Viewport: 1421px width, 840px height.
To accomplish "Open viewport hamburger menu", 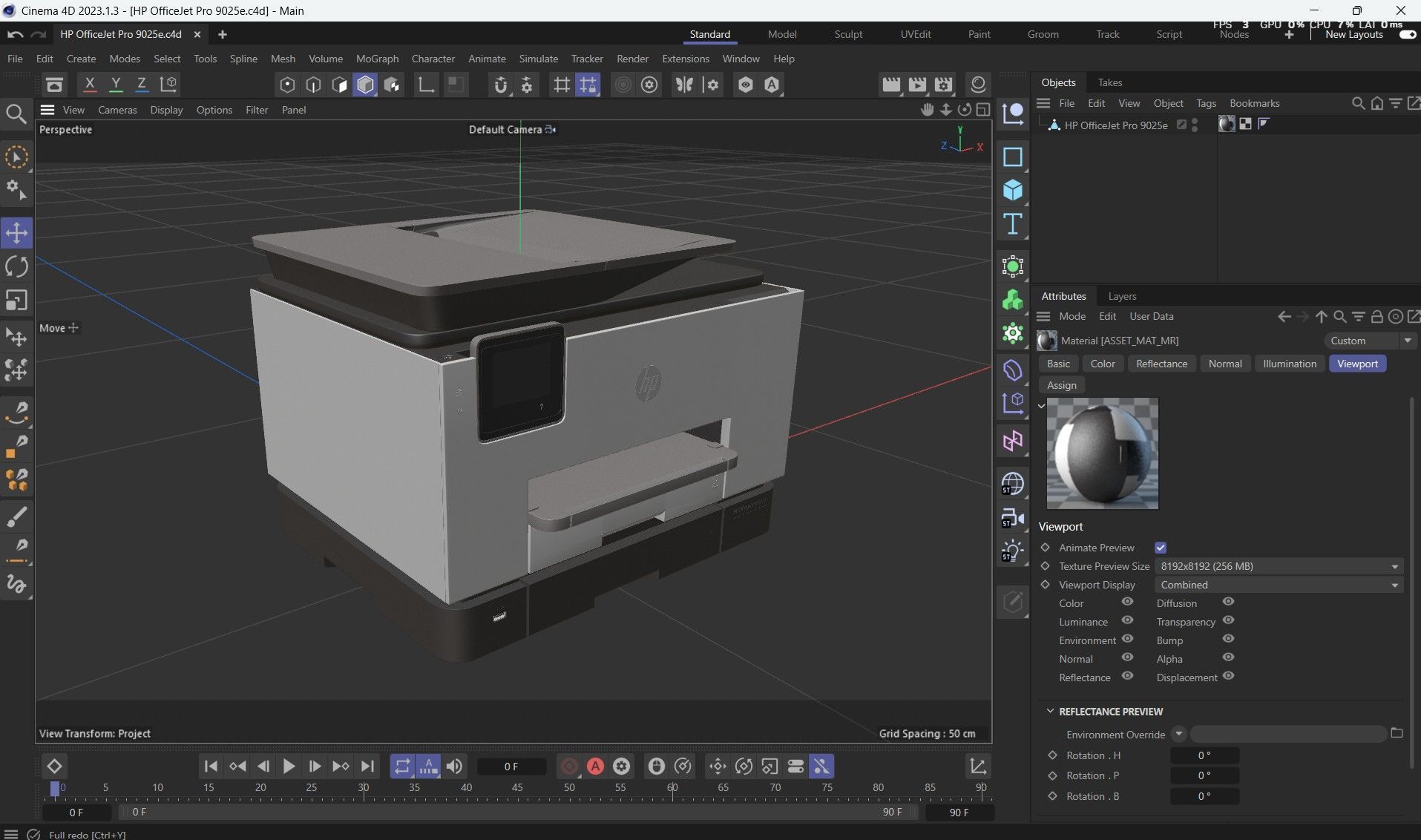I will pos(47,110).
